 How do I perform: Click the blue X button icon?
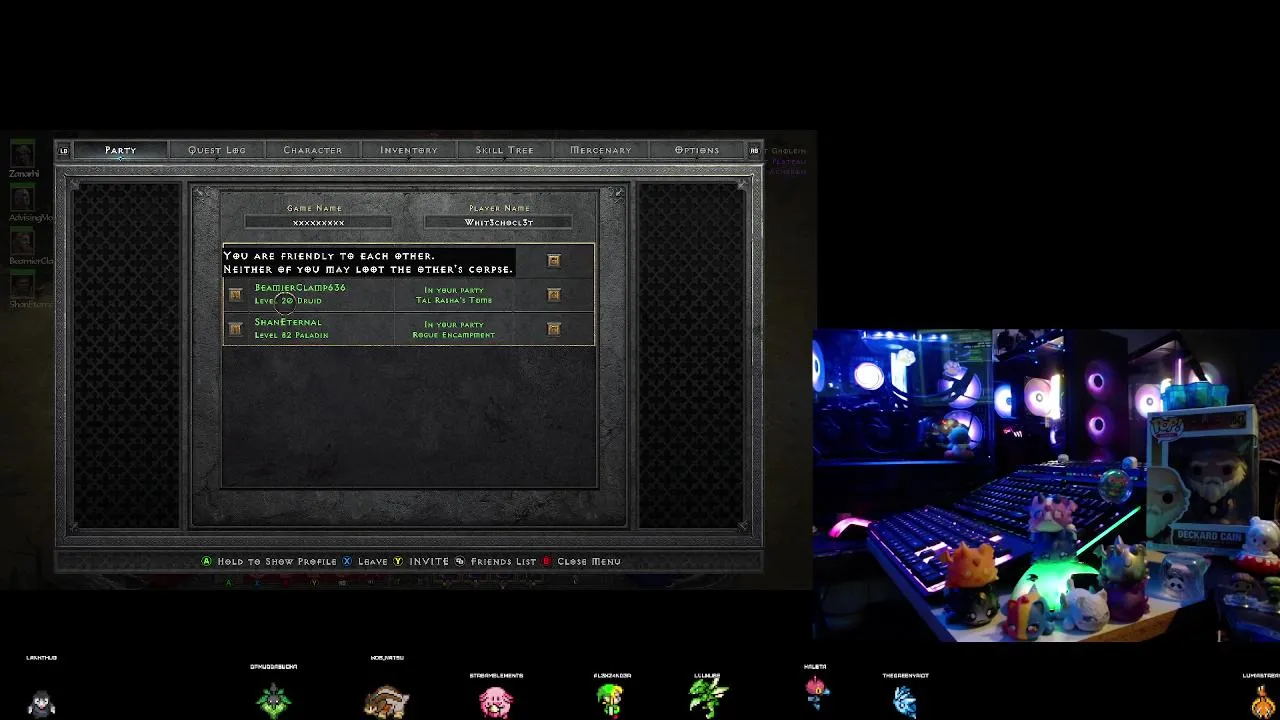(x=348, y=562)
